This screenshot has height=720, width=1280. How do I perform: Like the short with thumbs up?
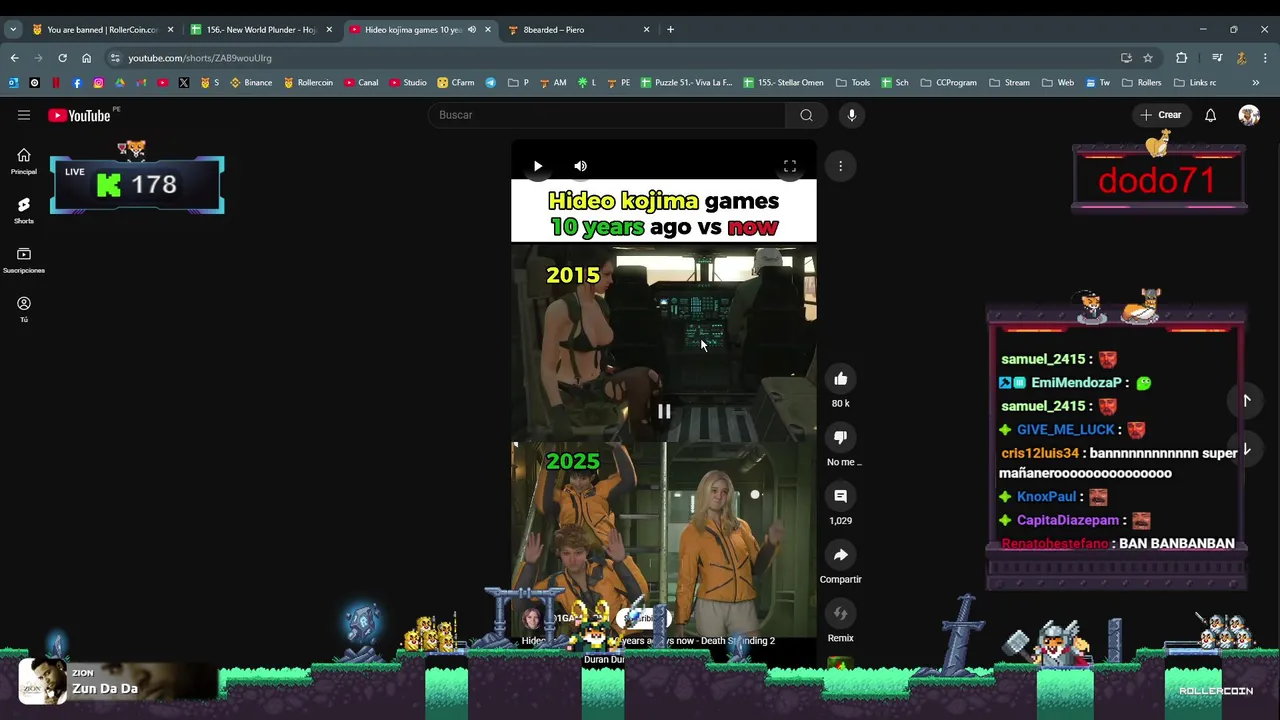tap(841, 379)
